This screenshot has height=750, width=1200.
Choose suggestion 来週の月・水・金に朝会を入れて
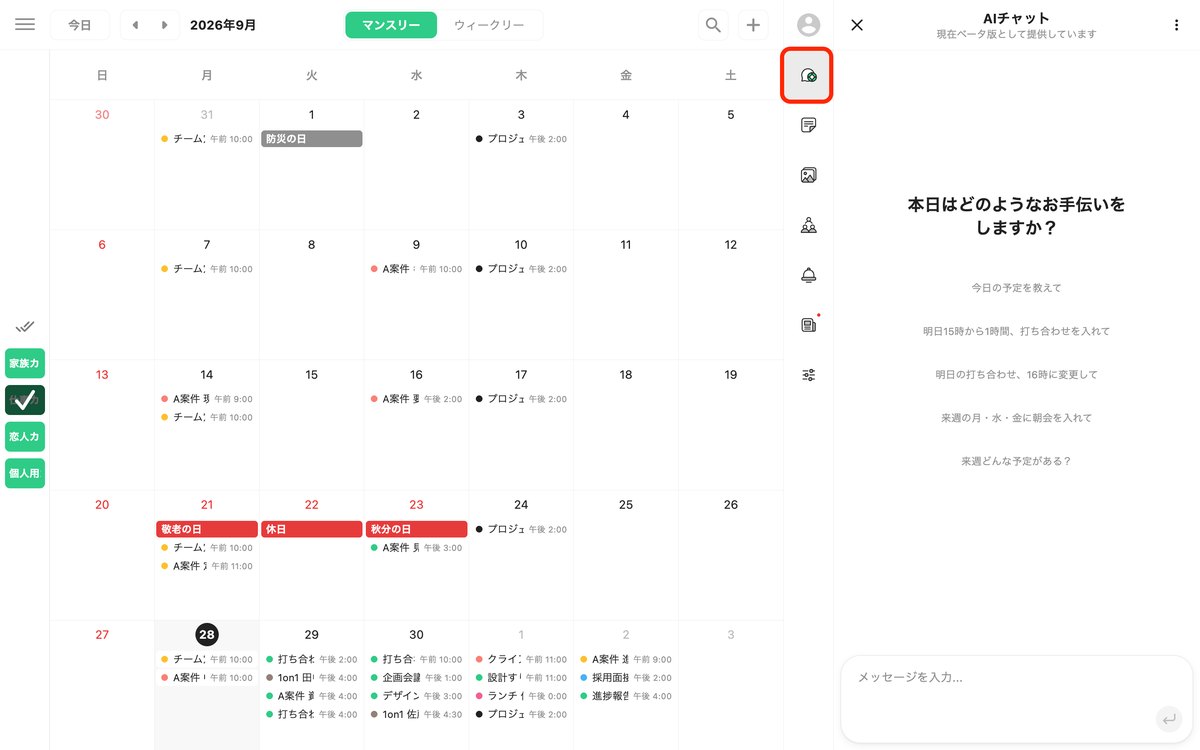1016,418
